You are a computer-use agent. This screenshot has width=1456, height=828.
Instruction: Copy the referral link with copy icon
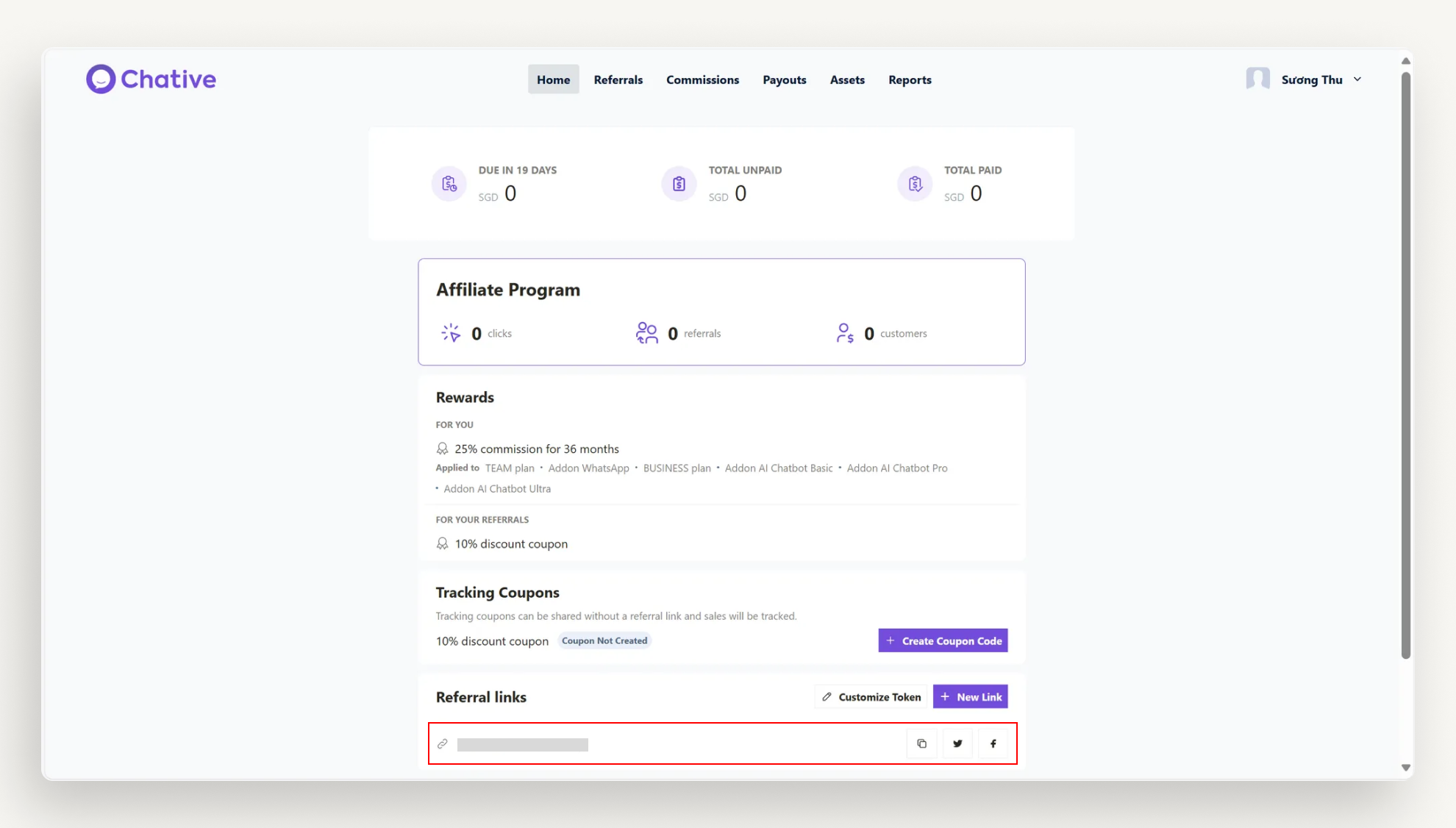tap(921, 743)
